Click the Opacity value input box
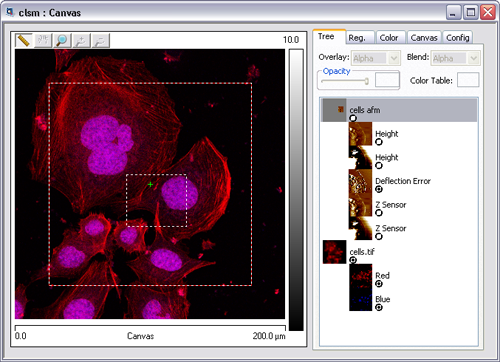500x362 pixels. coord(387,80)
